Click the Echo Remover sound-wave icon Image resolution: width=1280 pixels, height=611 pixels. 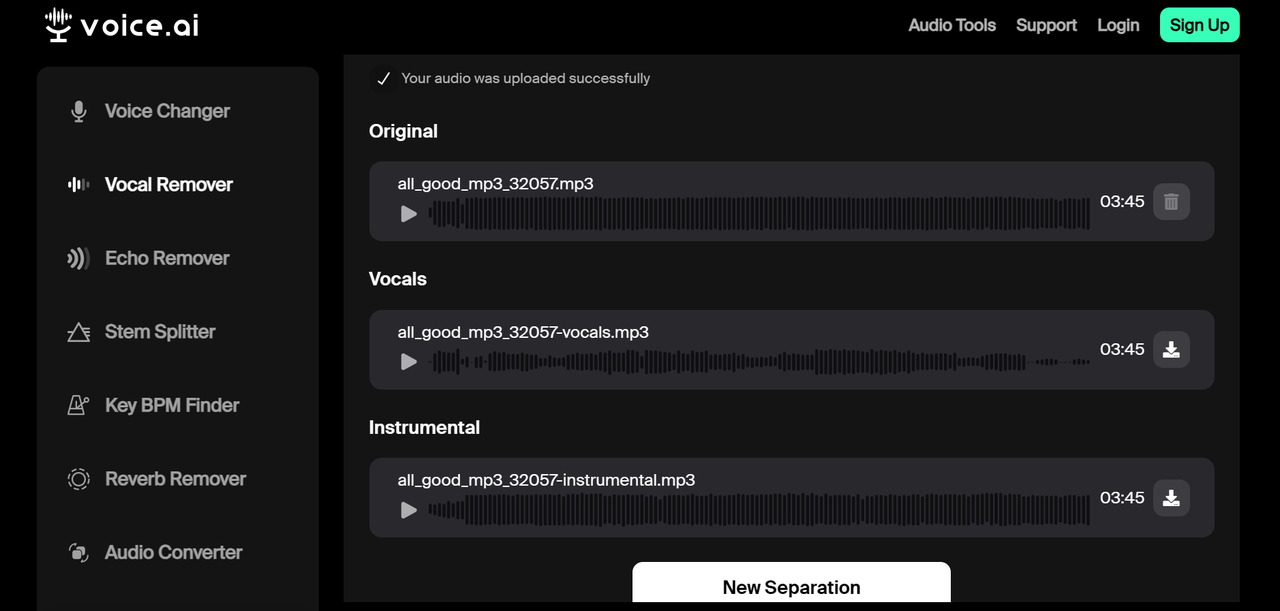(x=78, y=258)
